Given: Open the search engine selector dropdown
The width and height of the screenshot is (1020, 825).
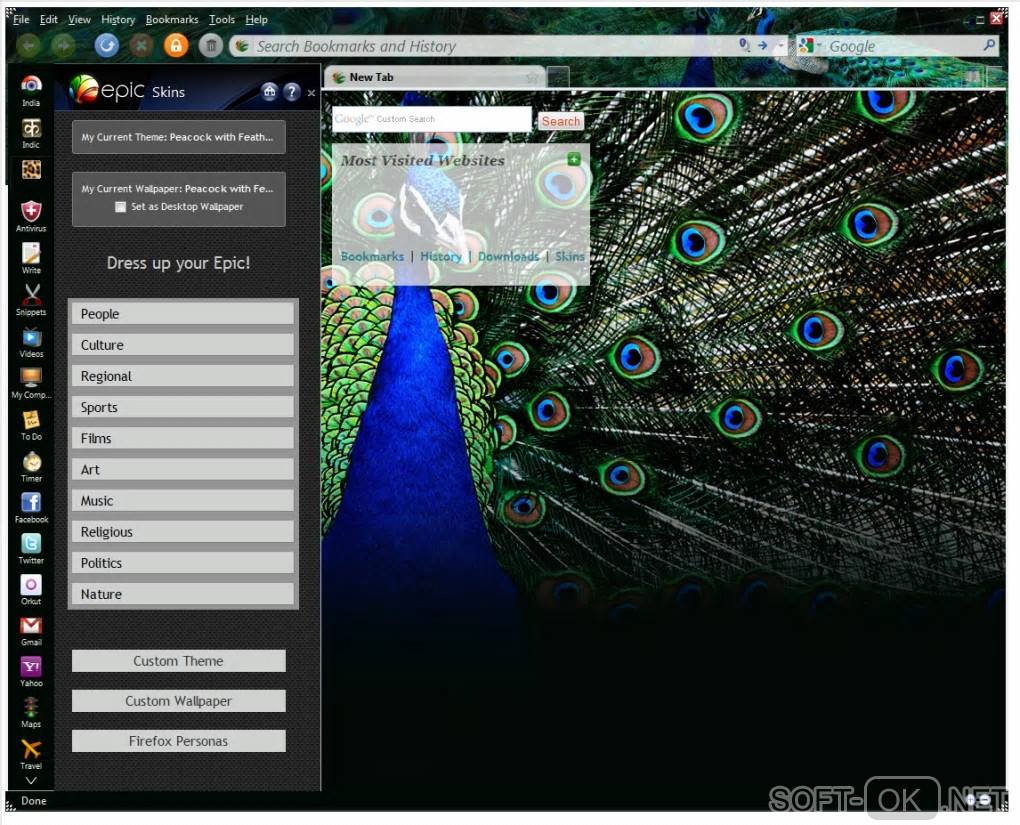Looking at the screenshot, I should (x=810, y=46).
